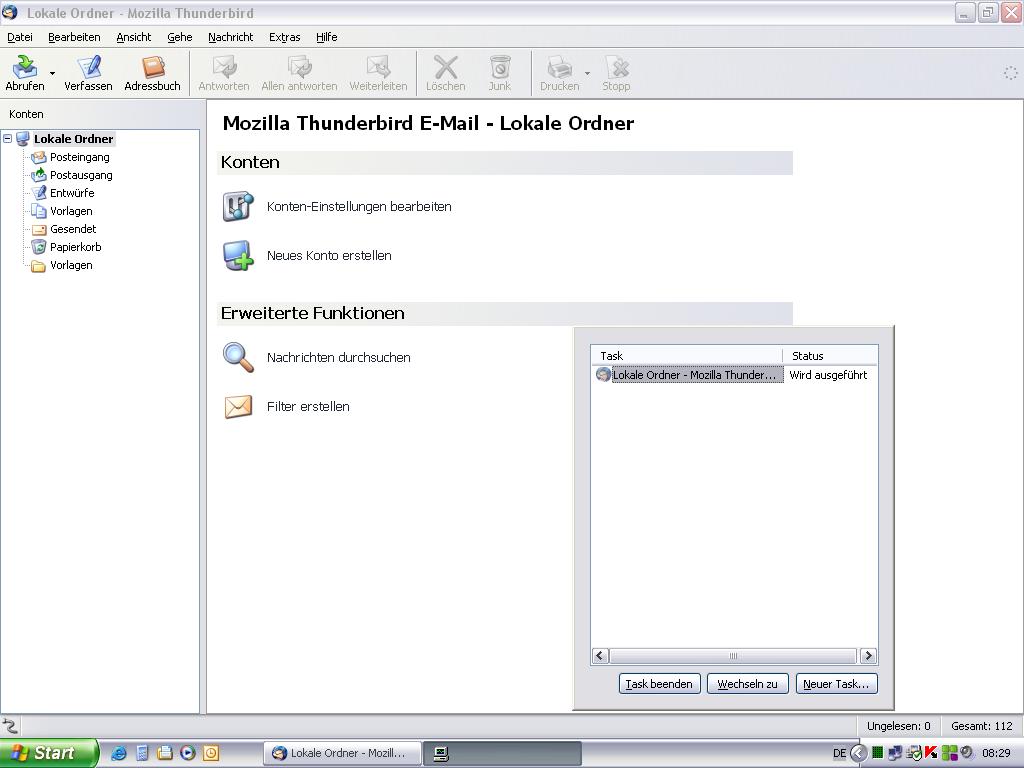Open the Nachricht menu
1024x768 pixels.
pos(231,37)
